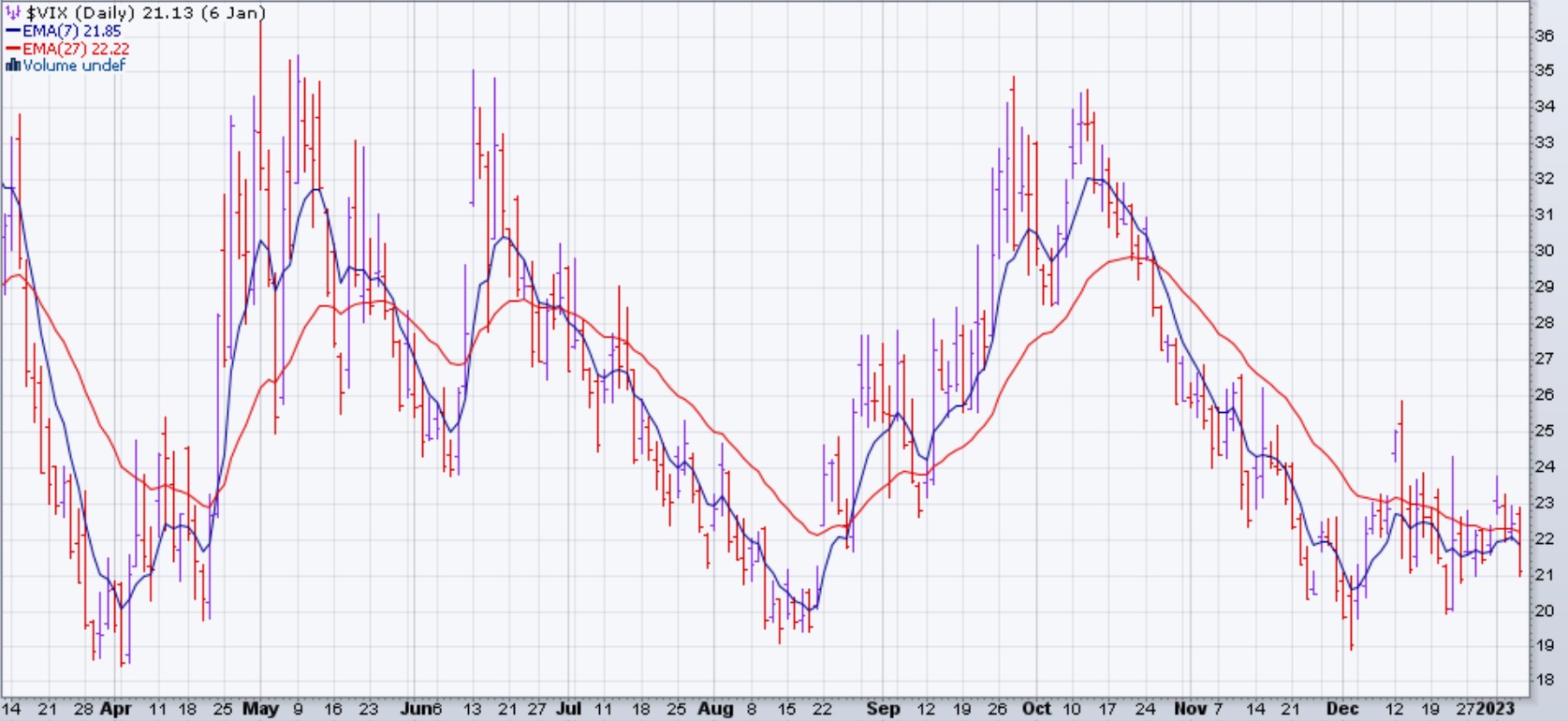This screenshot has width=1568, height=721.
Task: Click the red EMA(27) line swatch
Action: tap(13, 49)
